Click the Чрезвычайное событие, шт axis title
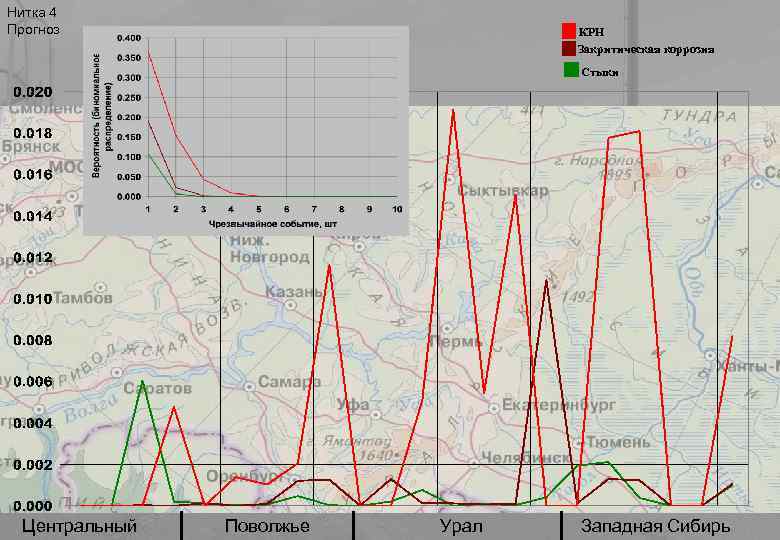Screen dimensions: 780x540 pyautogui.click(x=273, y=224)
